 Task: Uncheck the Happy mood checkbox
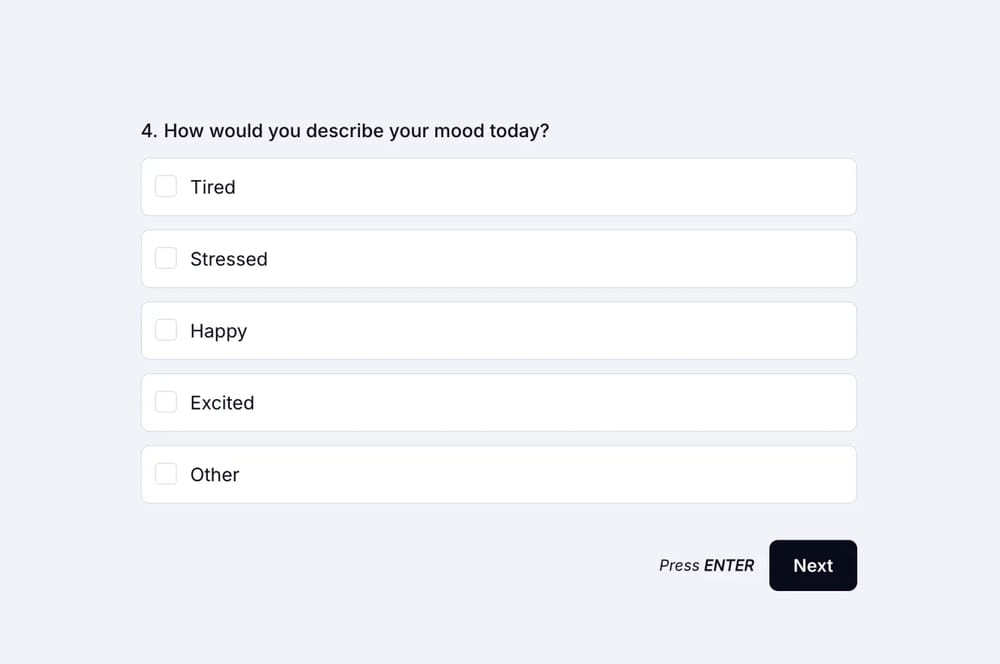(x=166, y=330)
